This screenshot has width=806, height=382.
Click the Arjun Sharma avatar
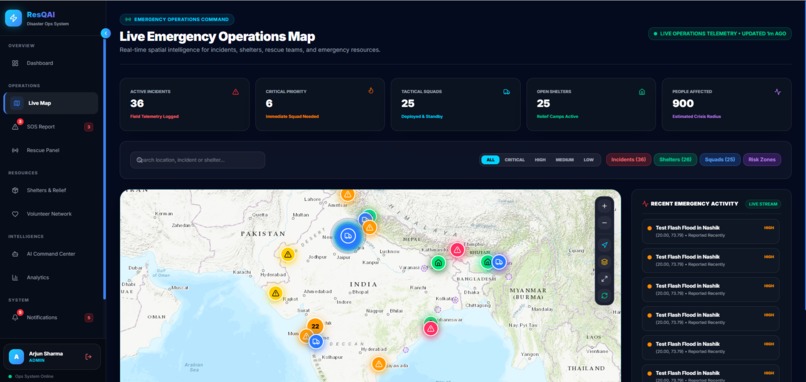tap(16, 356)
